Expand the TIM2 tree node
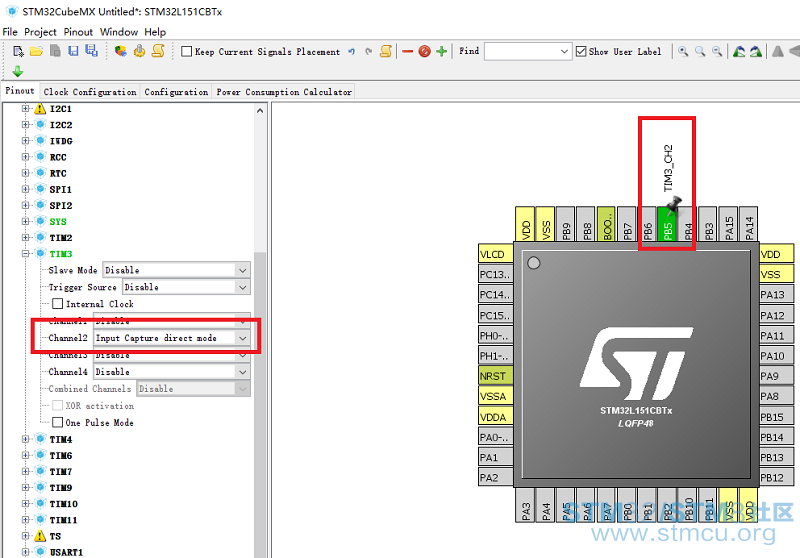 tap(25, 238)
